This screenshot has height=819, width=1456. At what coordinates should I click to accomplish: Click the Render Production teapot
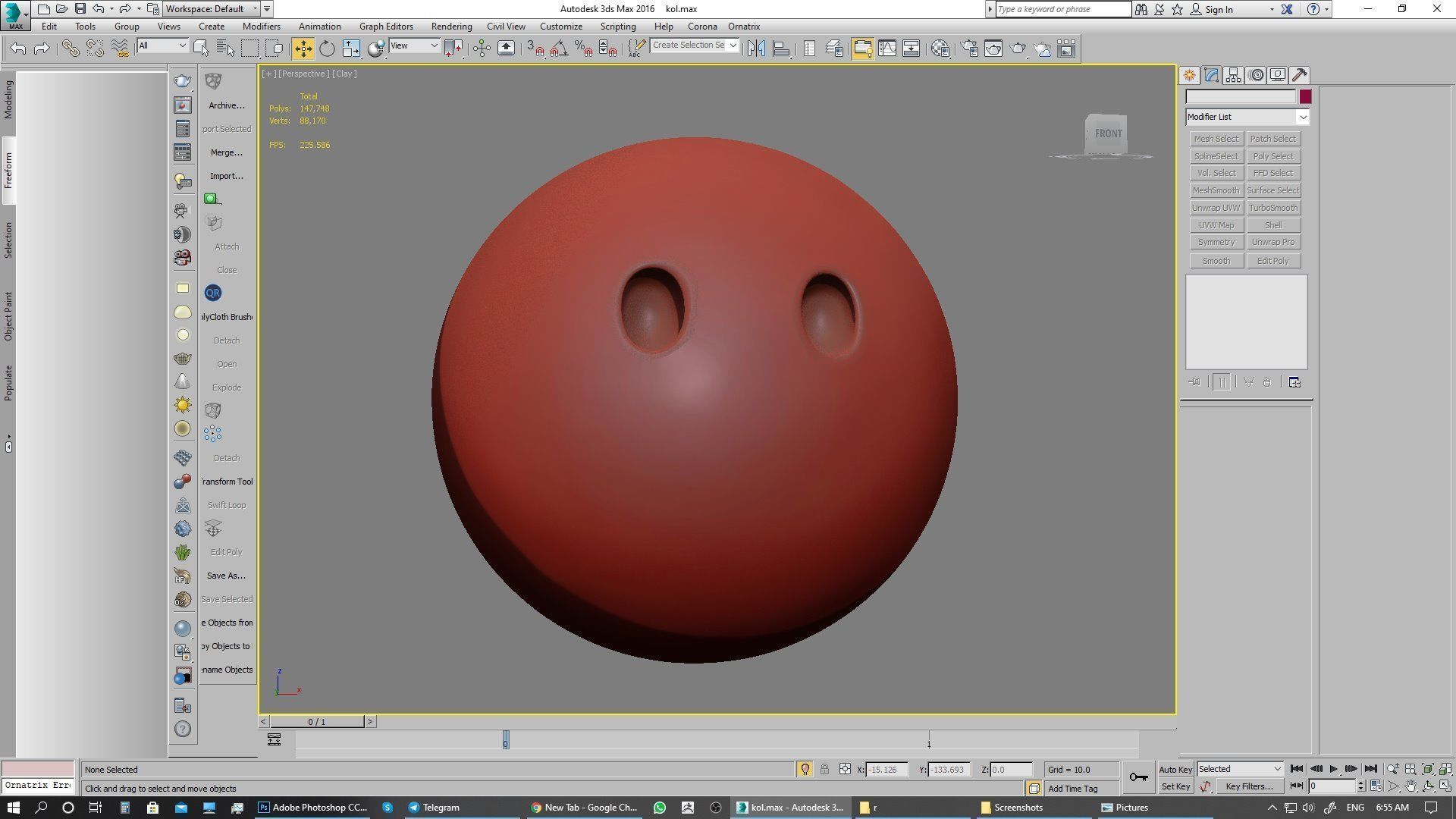click(x=1018, y=49)
